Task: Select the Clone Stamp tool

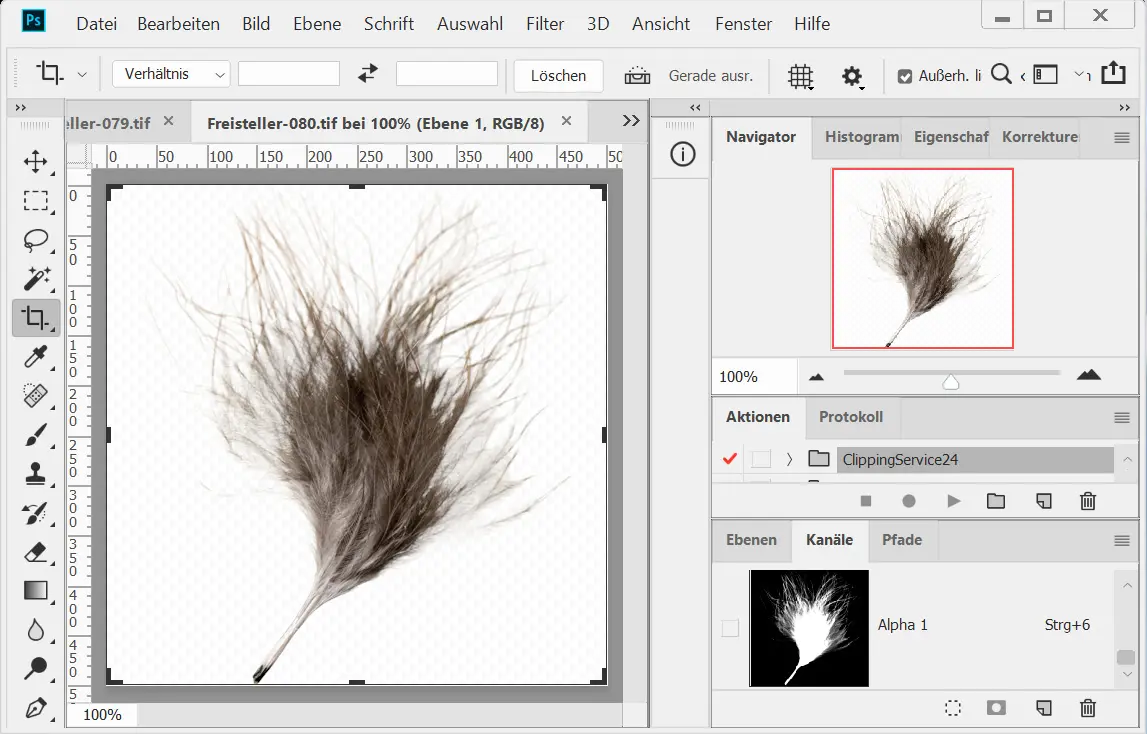Action: click(36, 474)
